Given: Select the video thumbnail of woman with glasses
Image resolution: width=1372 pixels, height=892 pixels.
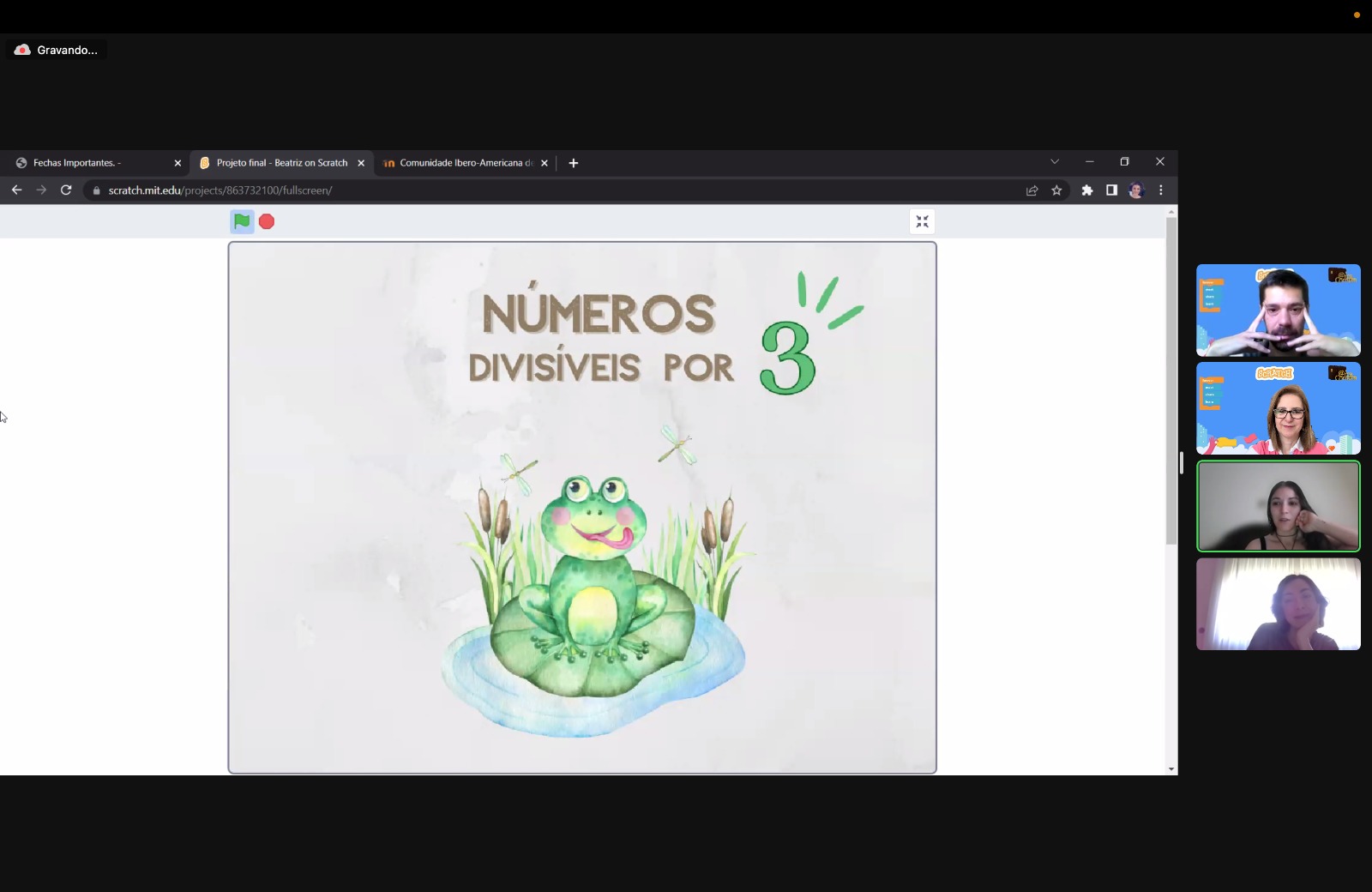Looking at the screenshot, I should 1278,408.
